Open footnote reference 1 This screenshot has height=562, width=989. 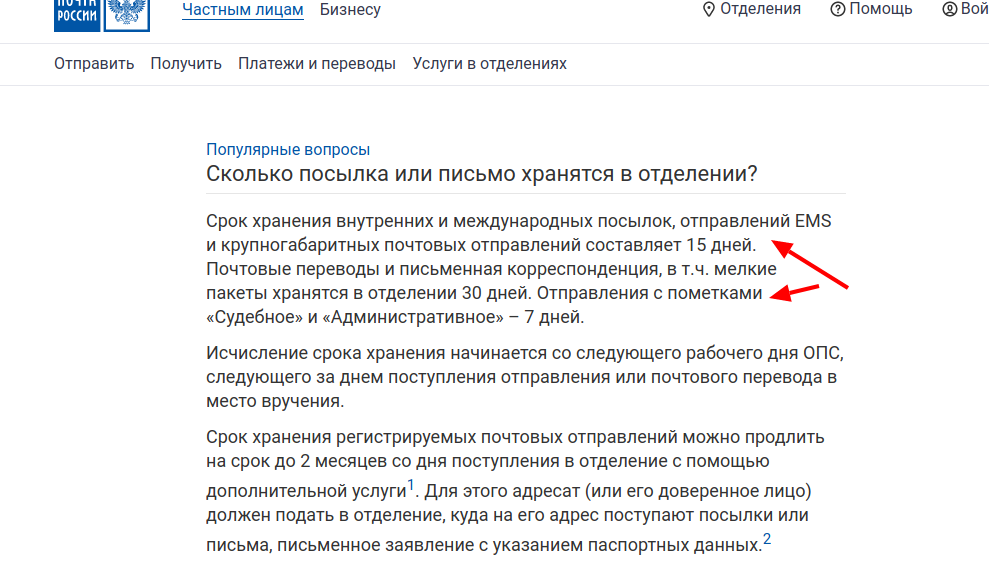[x=411, y=484]
